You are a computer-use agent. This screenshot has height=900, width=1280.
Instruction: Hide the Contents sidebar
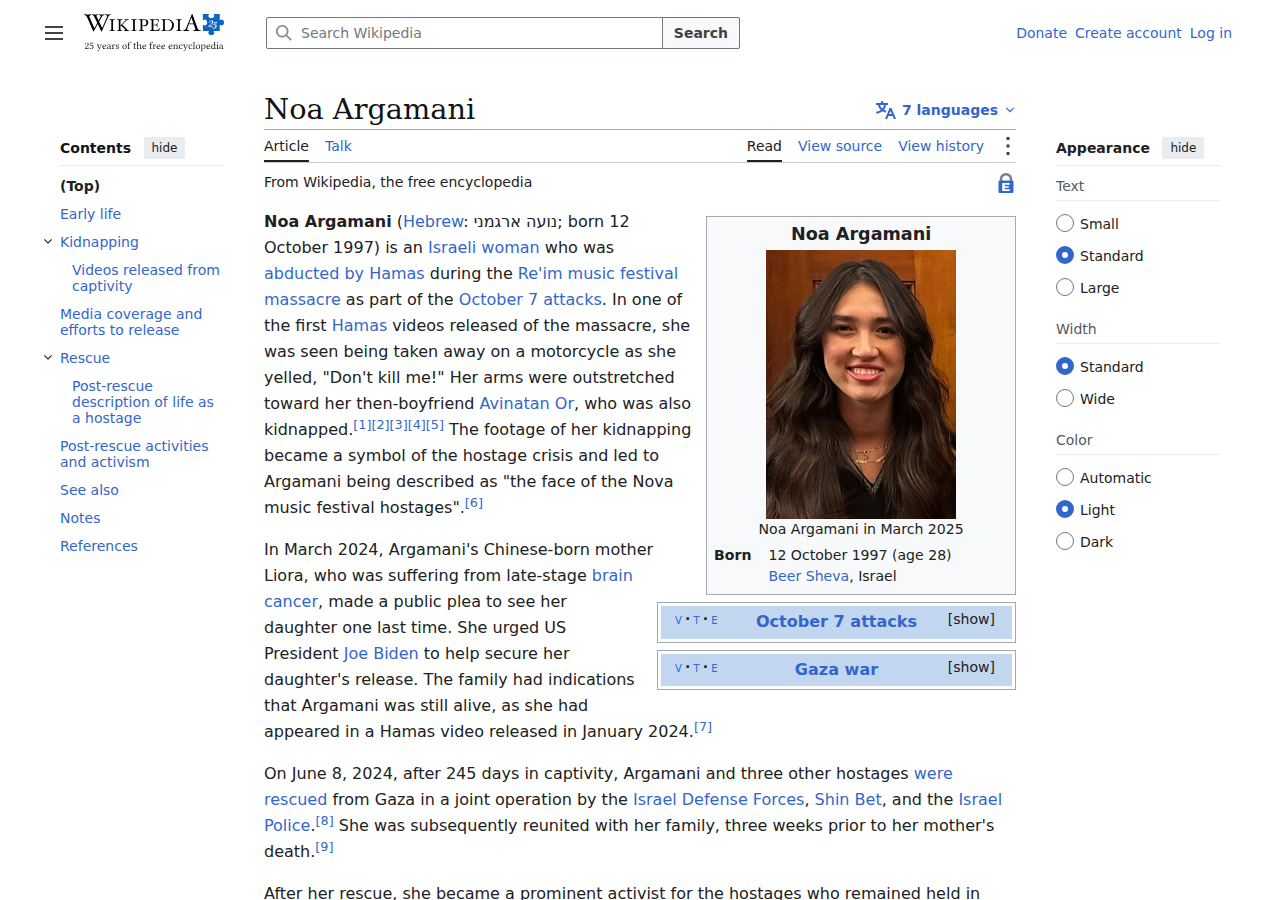[164, 148]
